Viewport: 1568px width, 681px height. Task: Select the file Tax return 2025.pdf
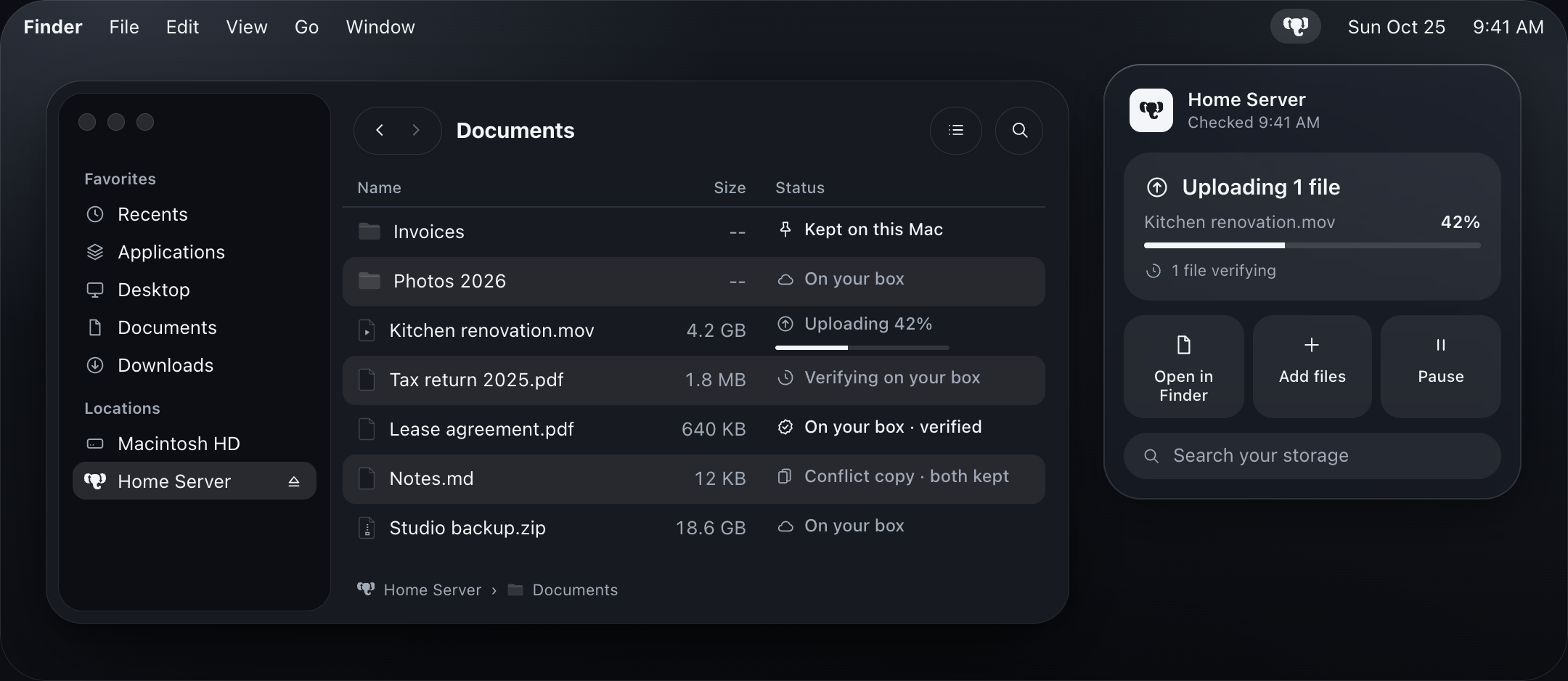click(x=693, y=380)
